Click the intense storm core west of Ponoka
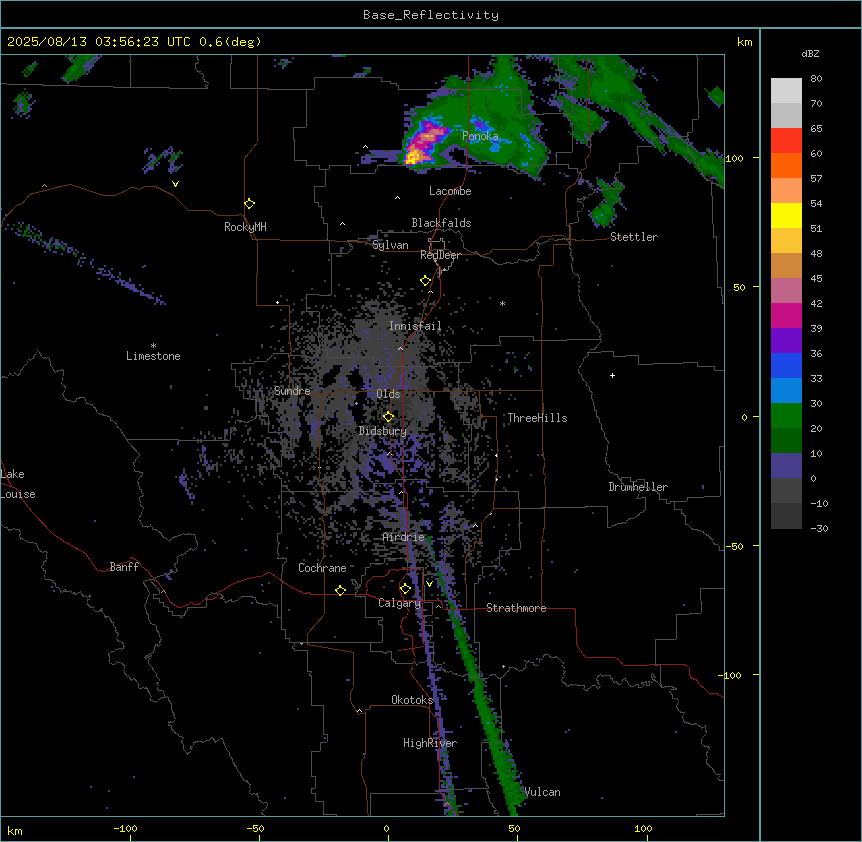 tap(422, 144)
